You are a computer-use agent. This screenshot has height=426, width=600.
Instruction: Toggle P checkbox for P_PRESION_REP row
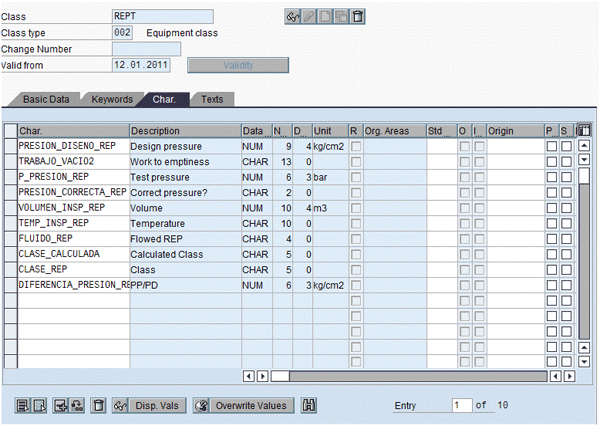(550, 176)
